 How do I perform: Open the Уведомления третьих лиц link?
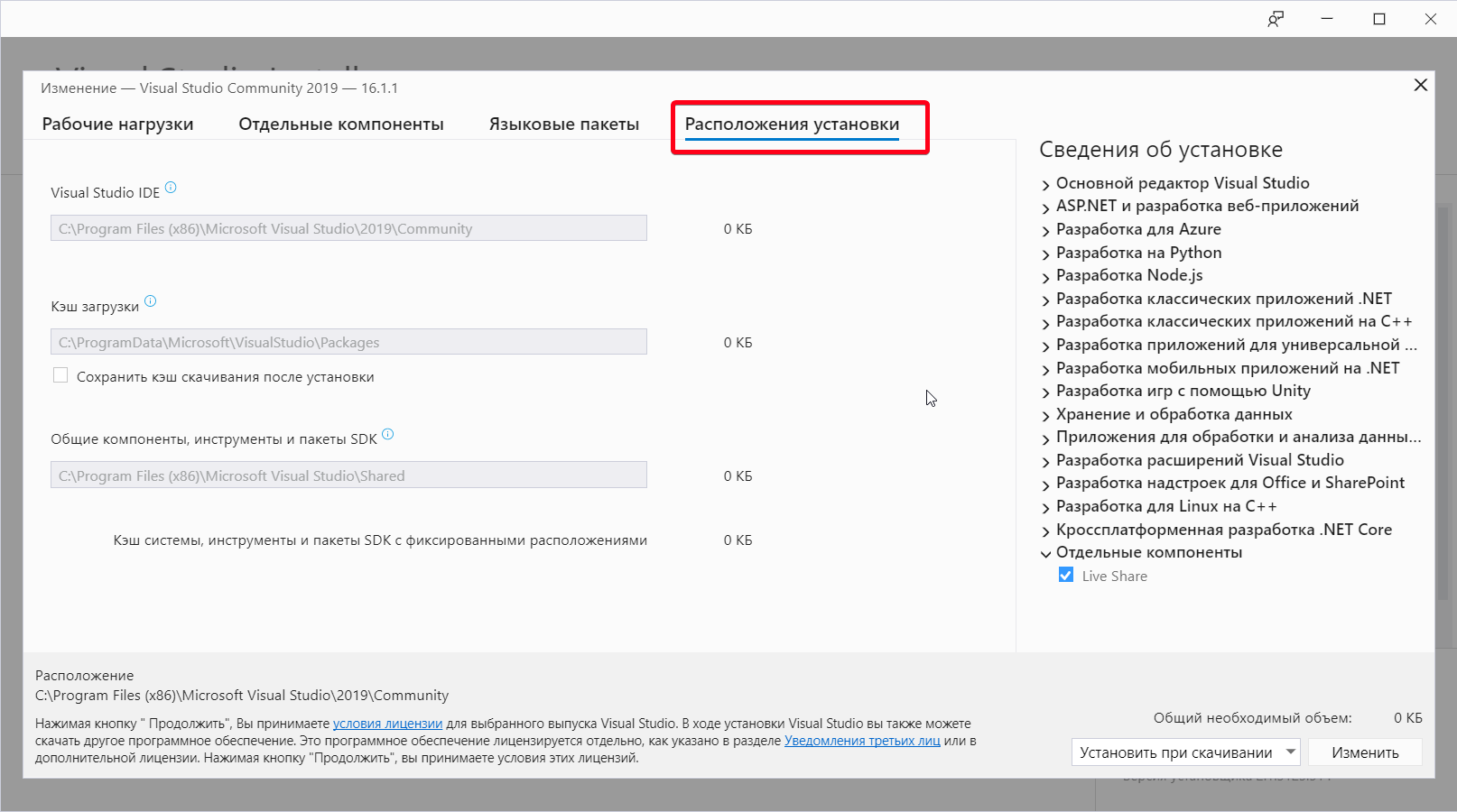click(x=862, y=741)
